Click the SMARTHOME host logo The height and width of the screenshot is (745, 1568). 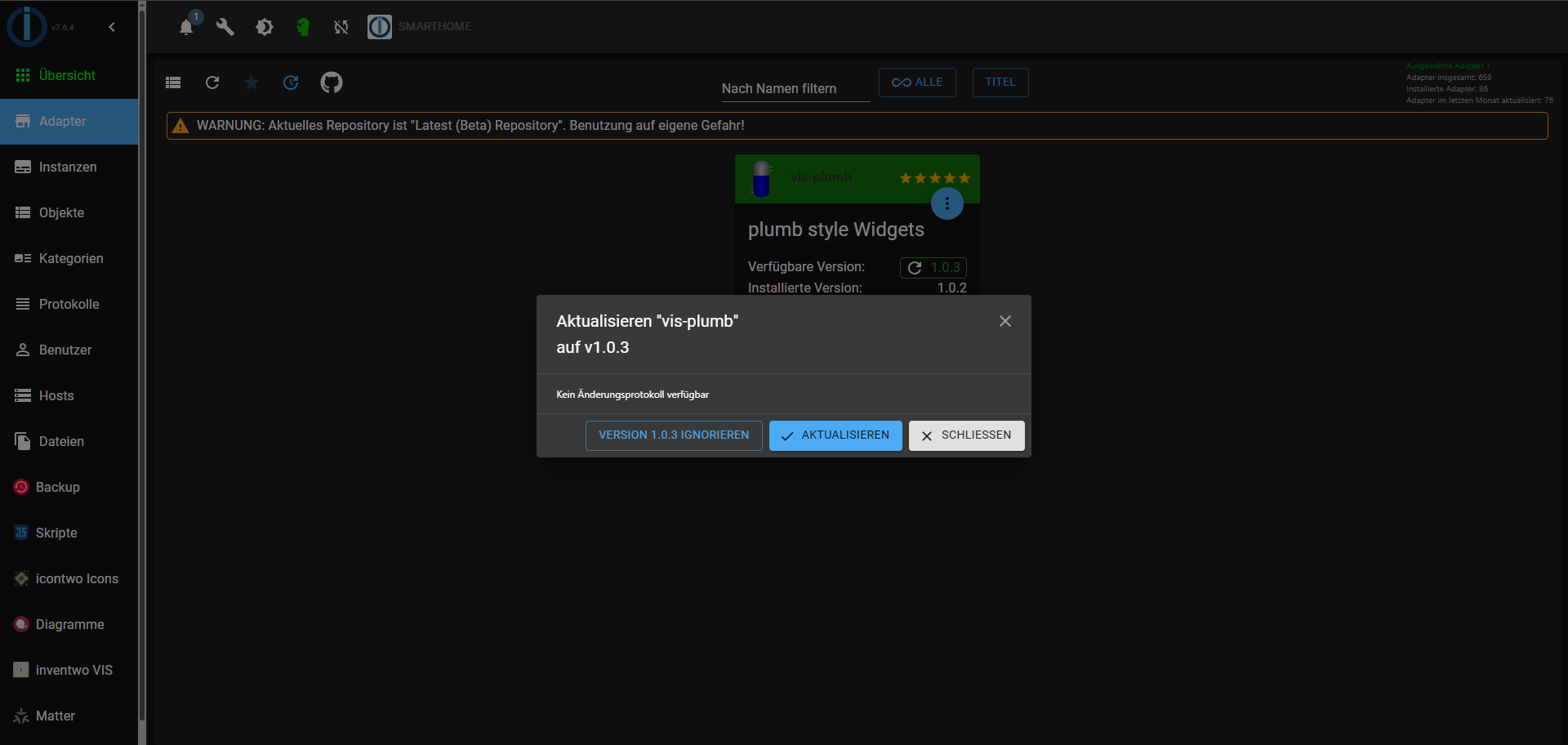tap(380, 27)
